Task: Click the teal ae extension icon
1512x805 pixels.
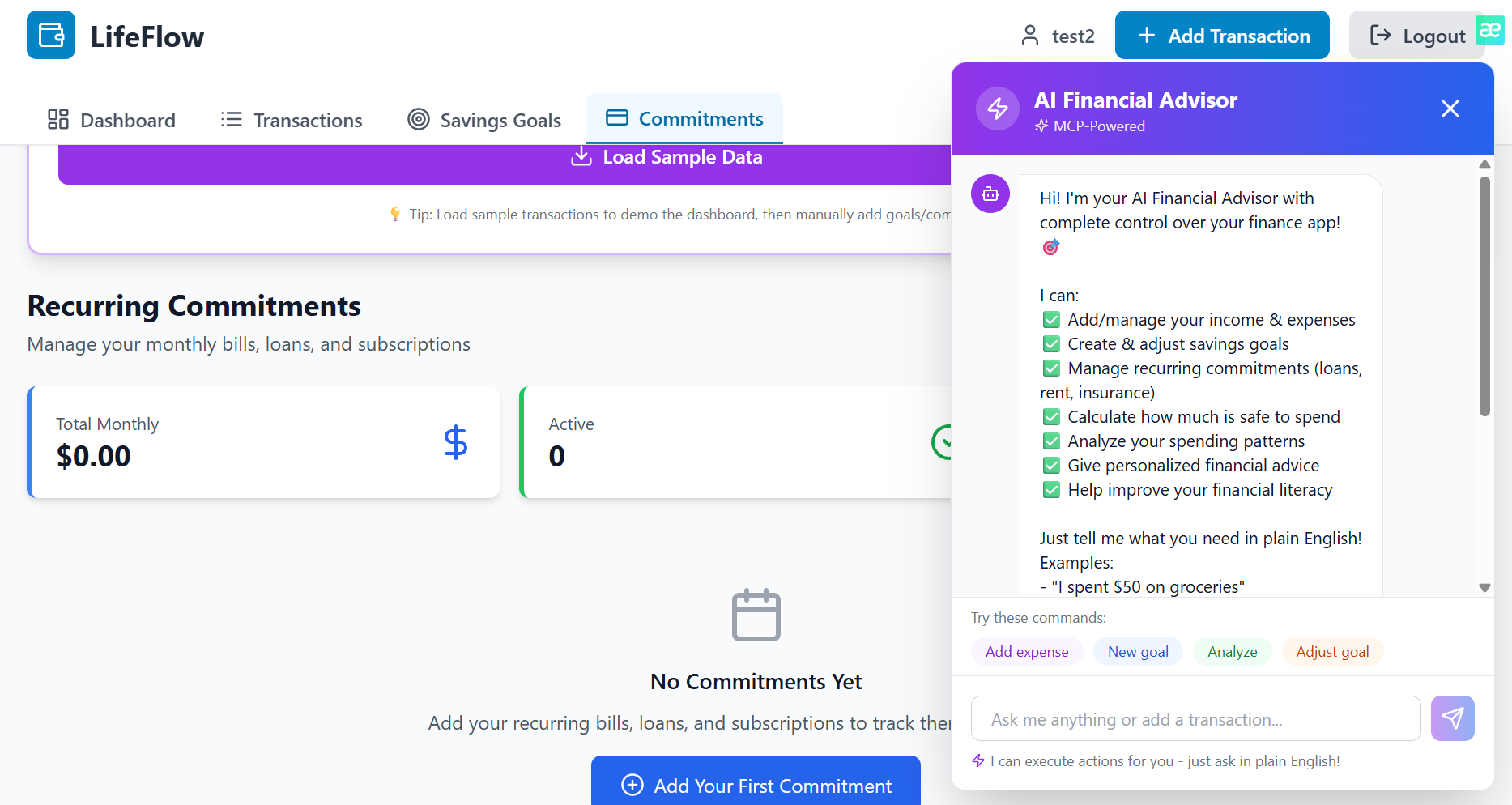Action: click(x=1490, y=30)
